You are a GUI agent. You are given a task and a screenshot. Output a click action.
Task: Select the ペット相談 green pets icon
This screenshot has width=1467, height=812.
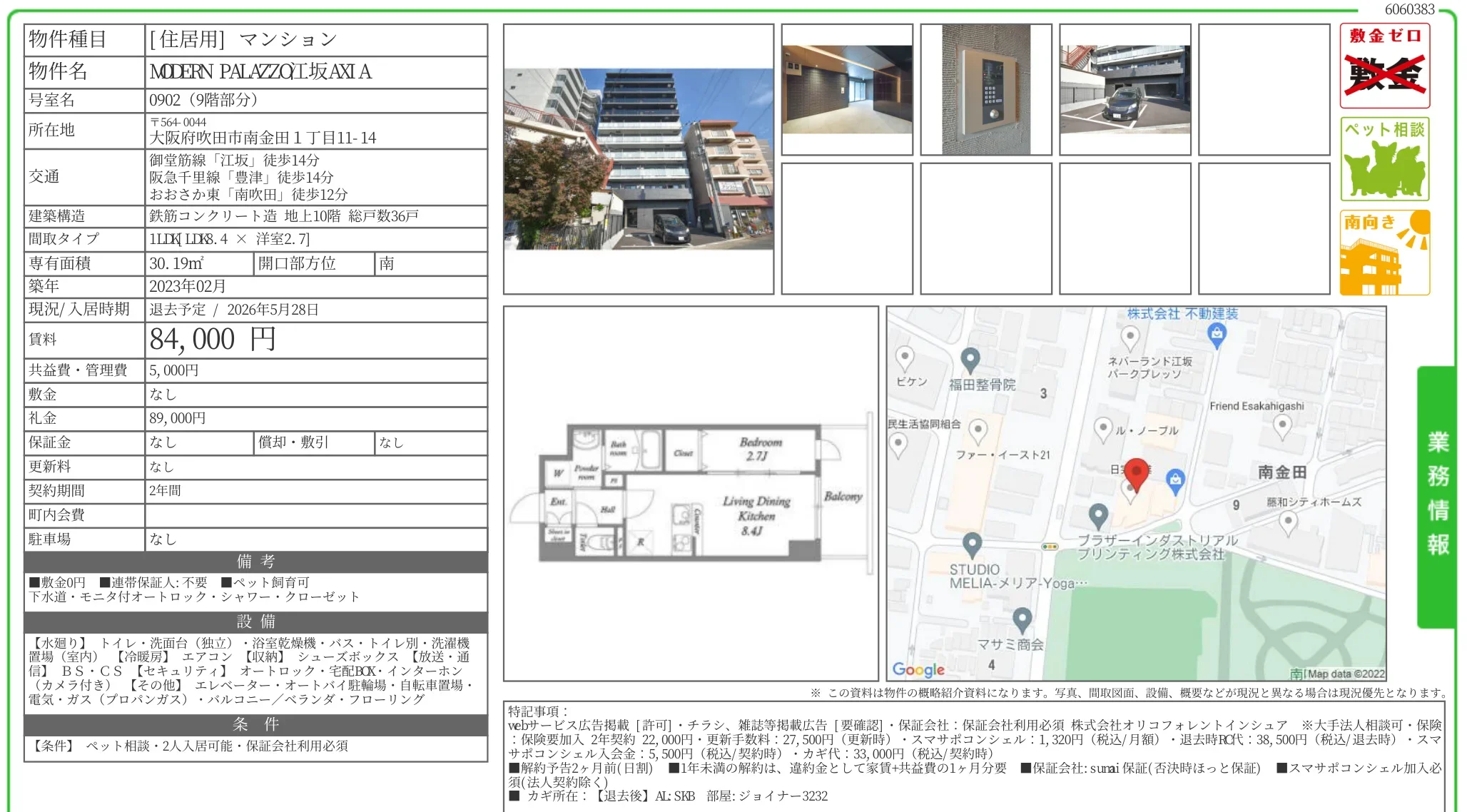[x=1384, y=158]
